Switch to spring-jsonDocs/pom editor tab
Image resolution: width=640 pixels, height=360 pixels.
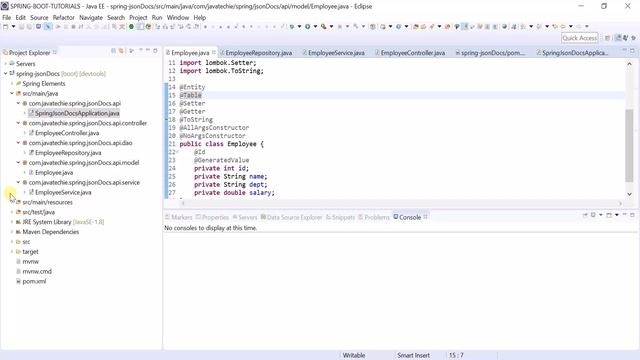point(493,53)
